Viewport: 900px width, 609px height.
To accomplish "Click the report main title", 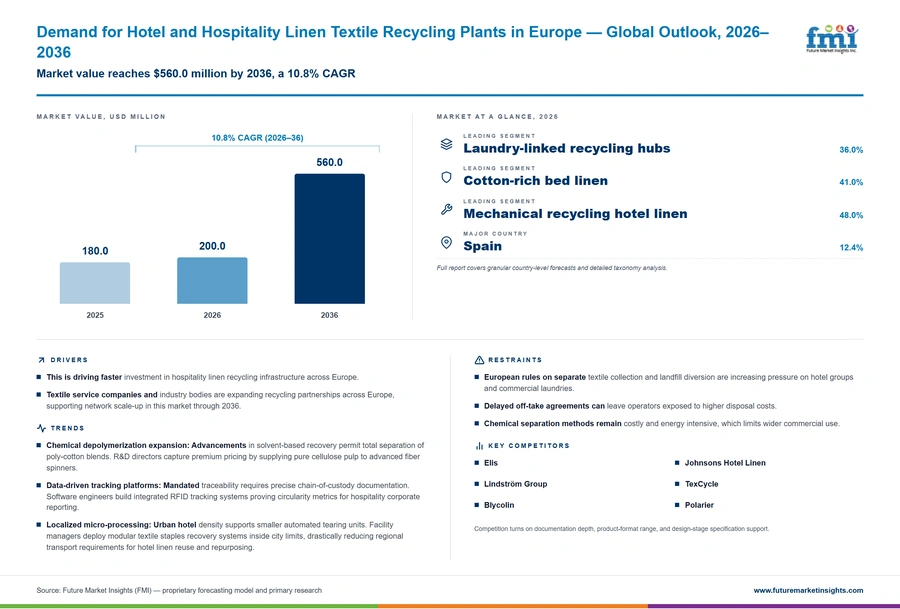I will coord(402,42).
